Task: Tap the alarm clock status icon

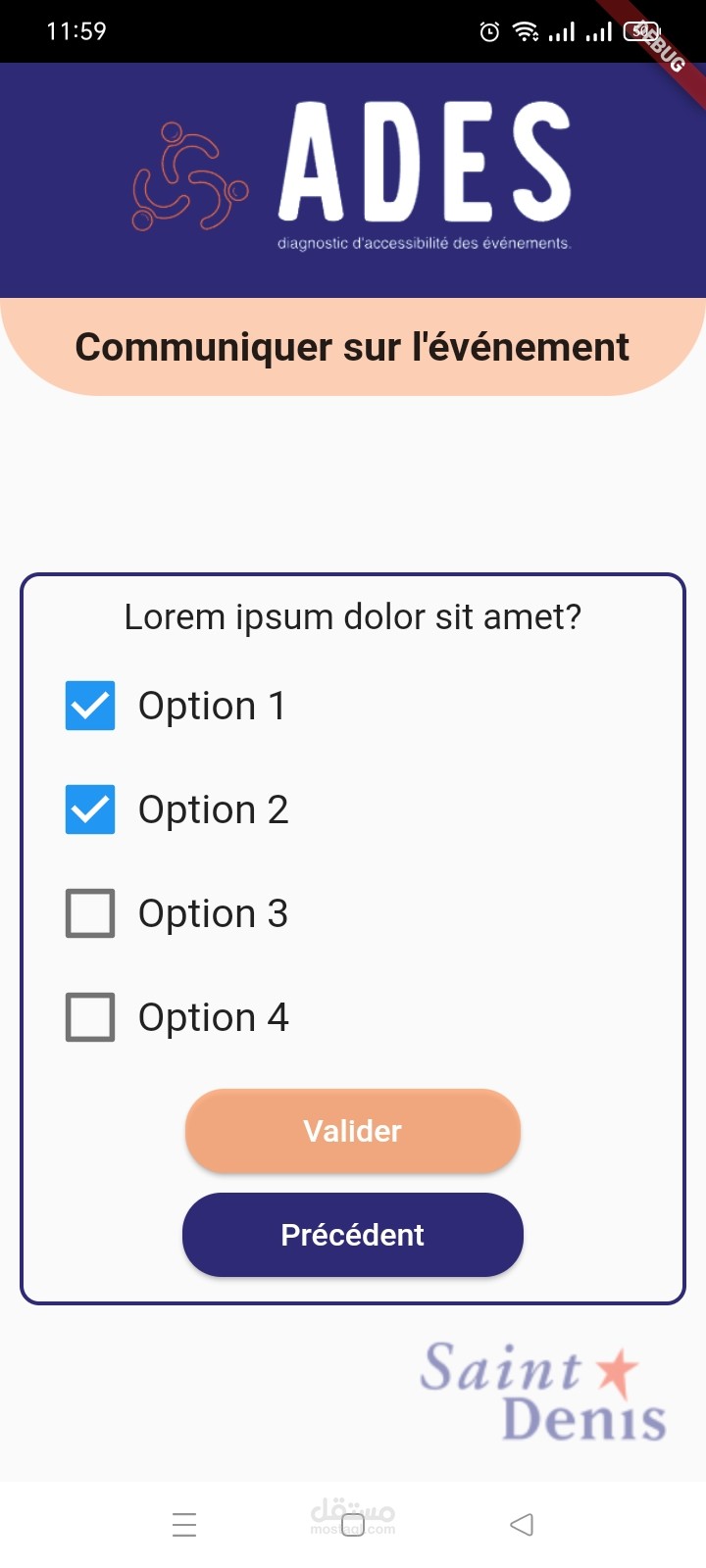Action: (489, 32)
